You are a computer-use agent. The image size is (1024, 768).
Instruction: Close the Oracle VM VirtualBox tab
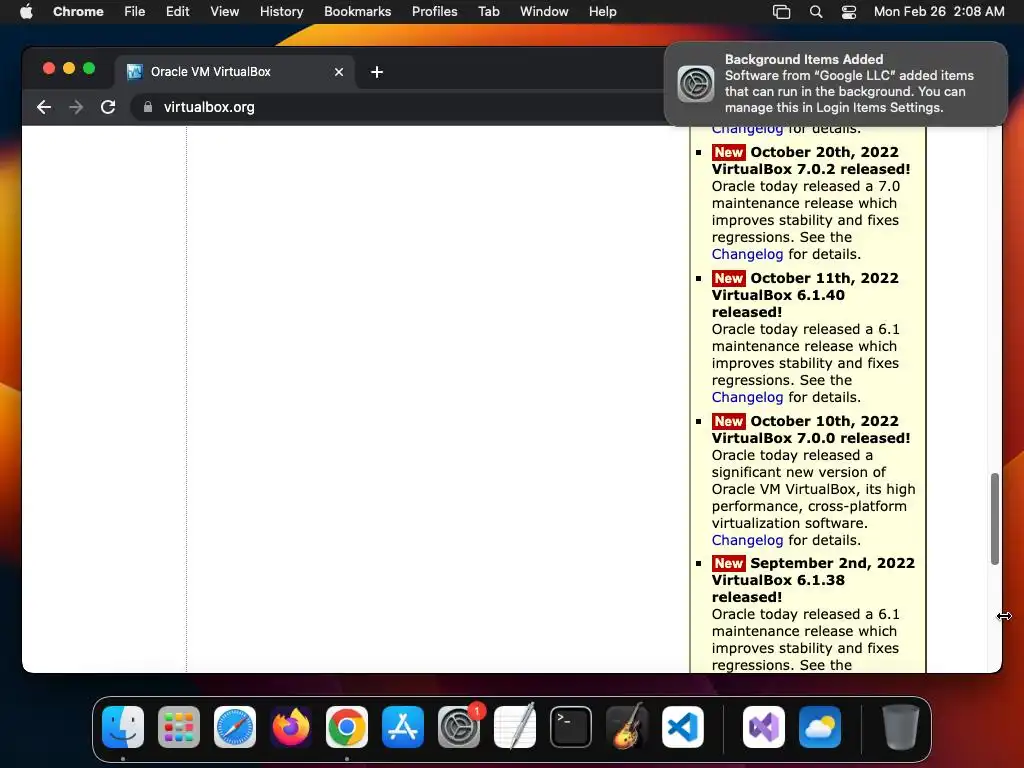pos(339,72)
